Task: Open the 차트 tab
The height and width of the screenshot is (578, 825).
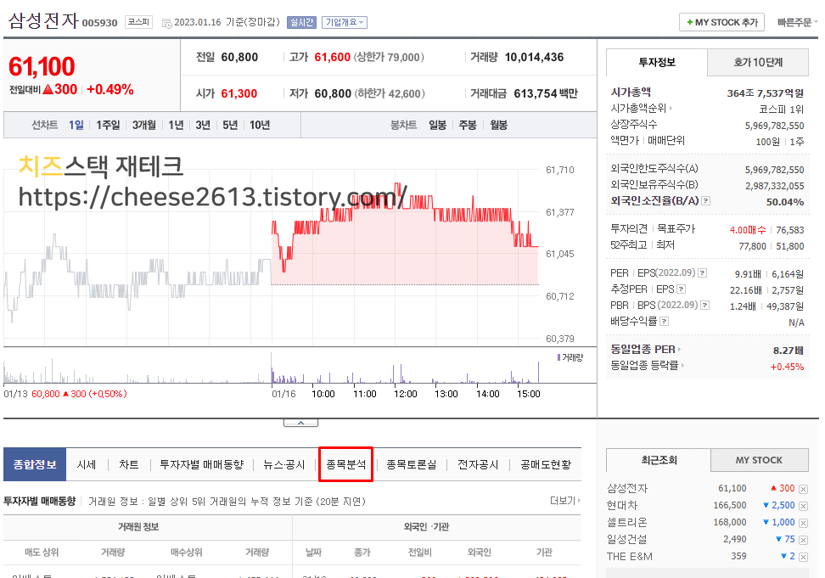Action: [128, 464]
